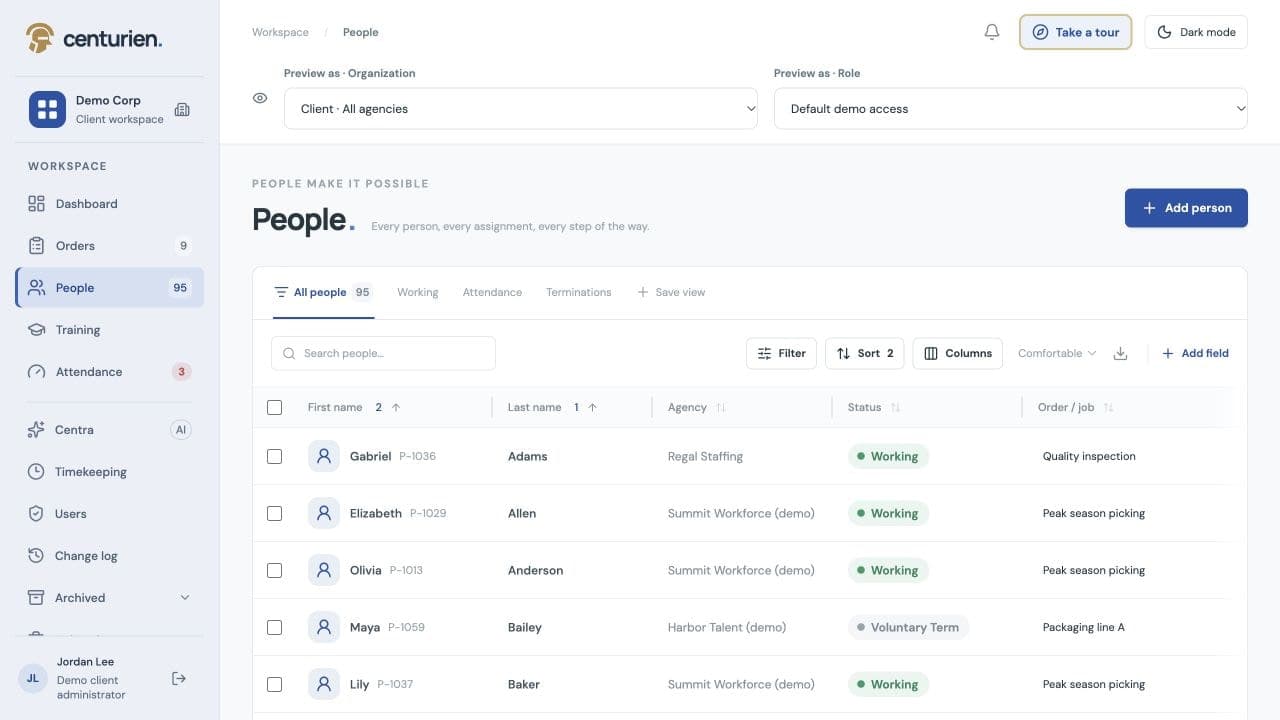Open Timekeeping in the sidebar
This screenshot has width=1280, height=720.
pyautogui.click(x=110, y=472)
